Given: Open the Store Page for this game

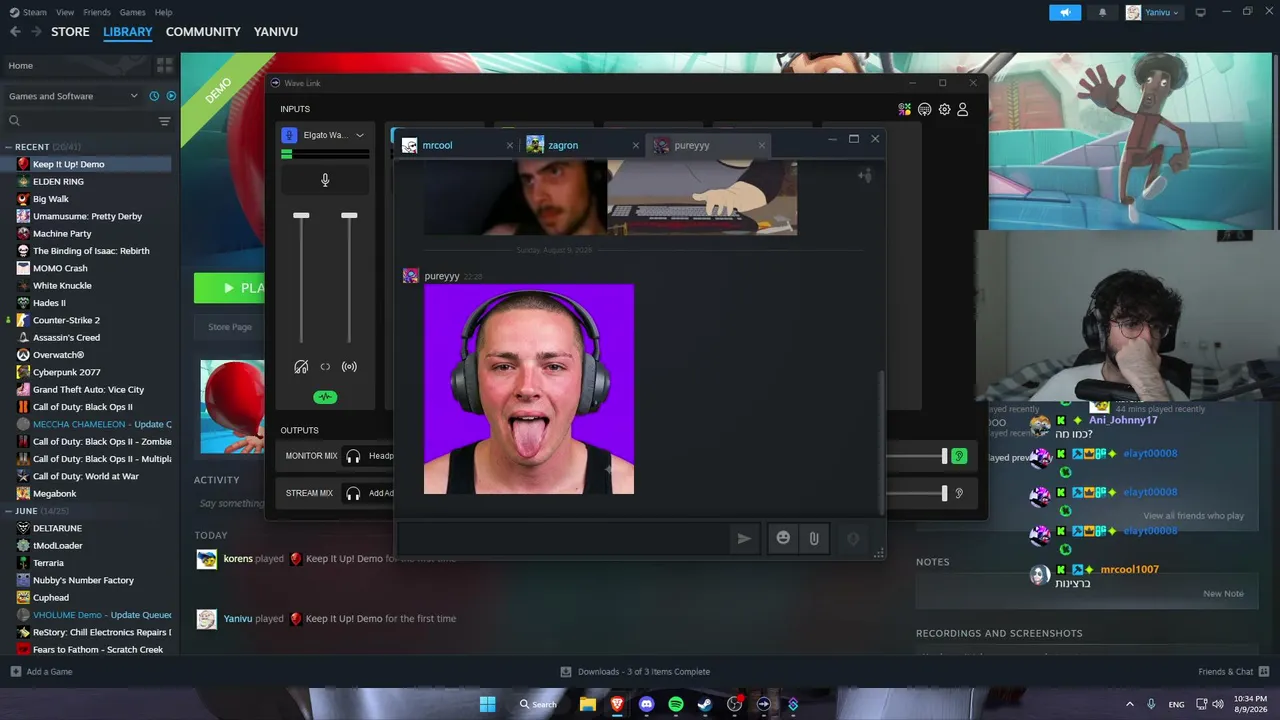Looking at the screenshot, I should [230, 327].
